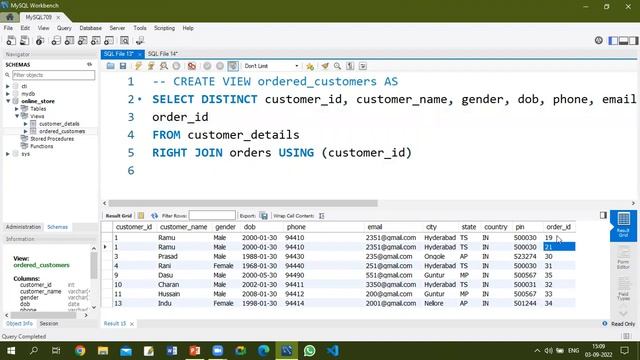This screenshot has height=360, width=640.
Task: Switch to the Administration tab
Action: [x=23, y=227]
